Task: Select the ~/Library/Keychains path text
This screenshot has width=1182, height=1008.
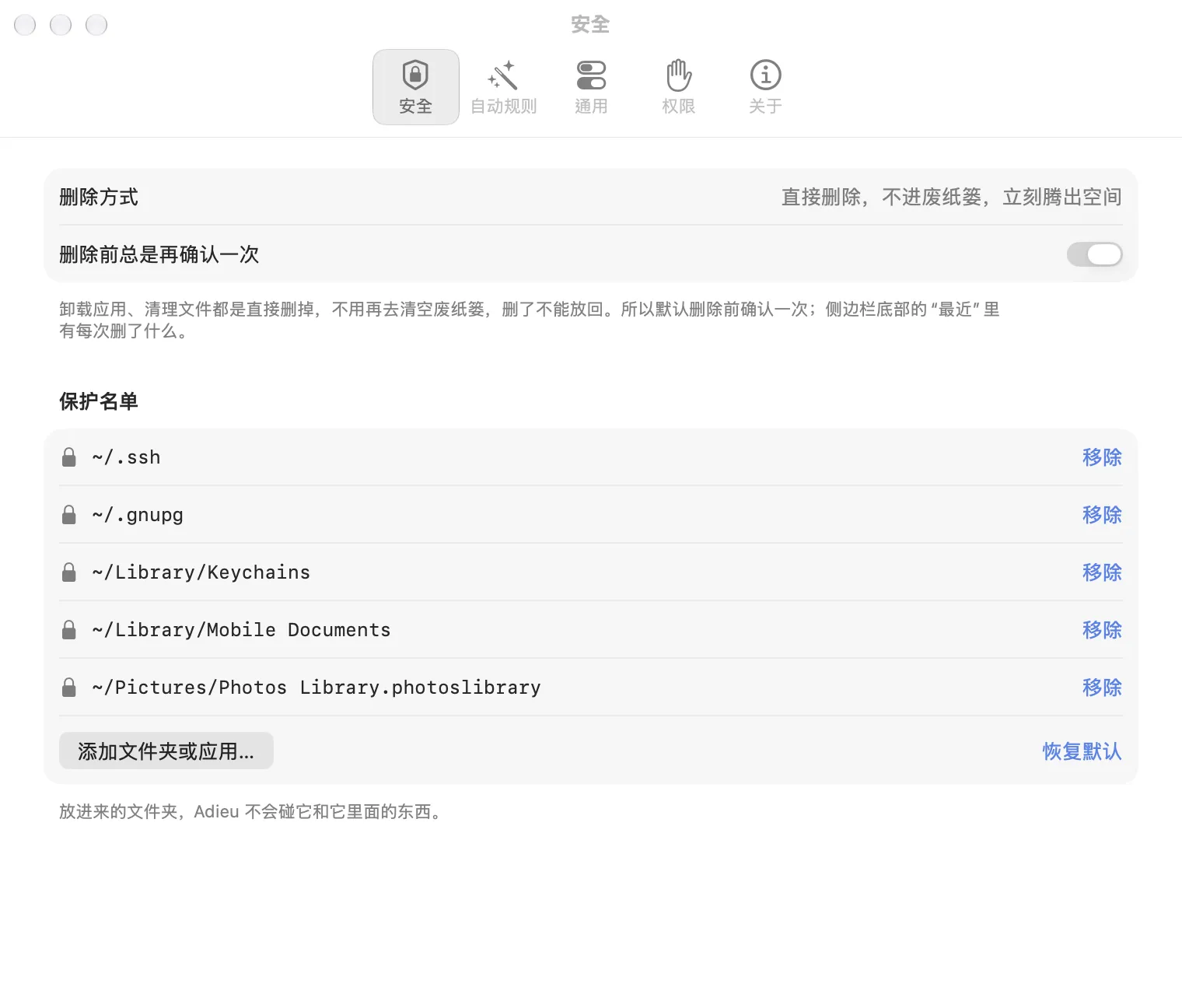Action: point(201,572)
